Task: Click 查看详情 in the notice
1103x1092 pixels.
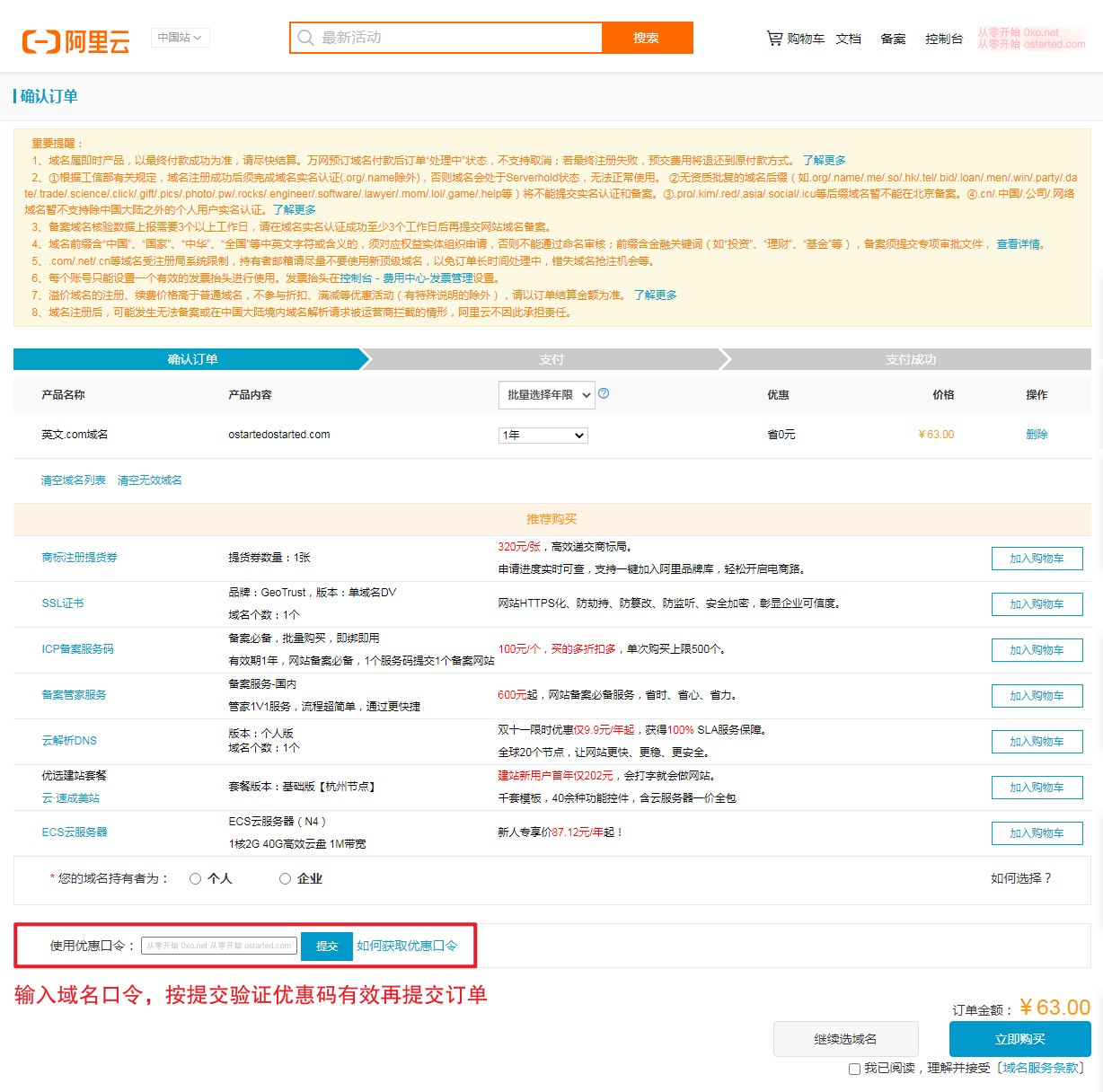Action: (1019, 244)
